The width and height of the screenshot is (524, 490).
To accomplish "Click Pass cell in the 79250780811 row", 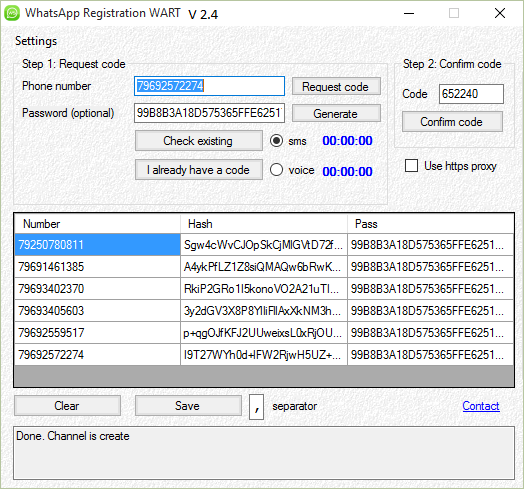I will click(x=430, y=245).
